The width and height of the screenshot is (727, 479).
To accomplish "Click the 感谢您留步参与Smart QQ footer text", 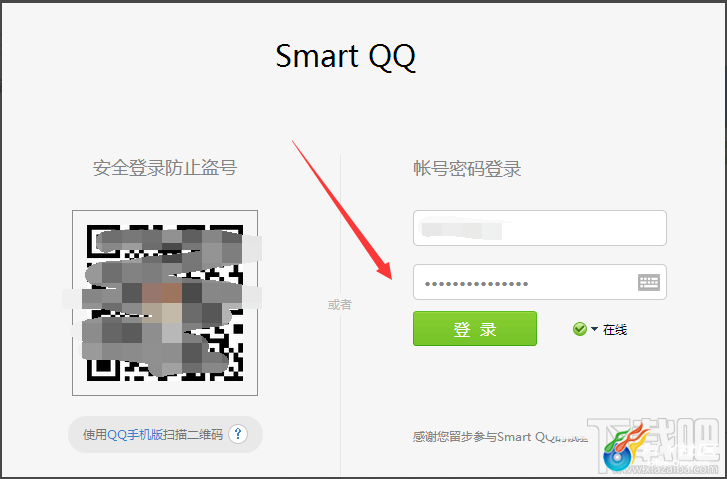I will coord(500,437).
